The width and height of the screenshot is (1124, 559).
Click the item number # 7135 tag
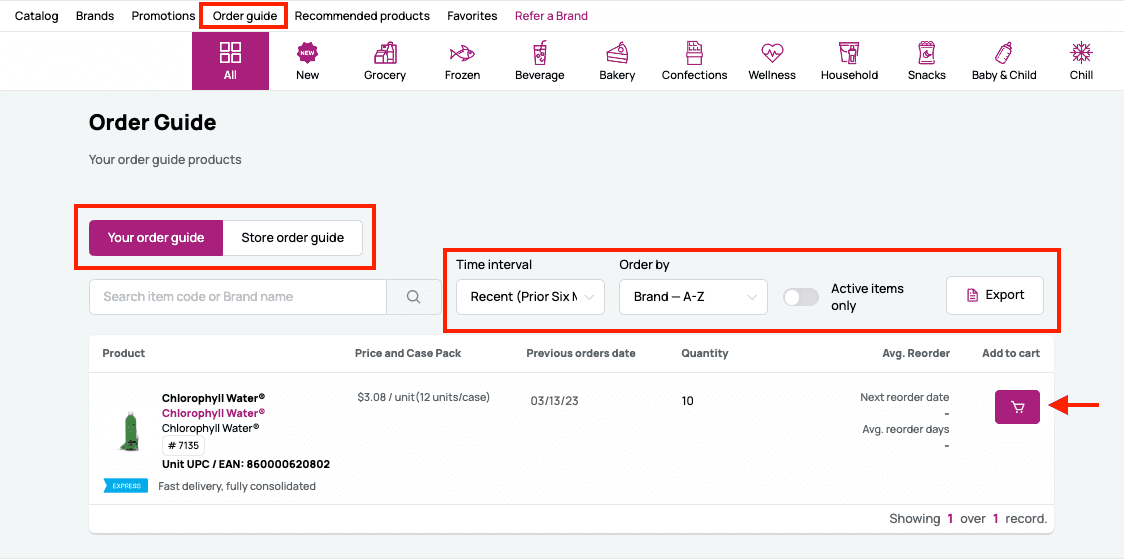pos(183,446)
